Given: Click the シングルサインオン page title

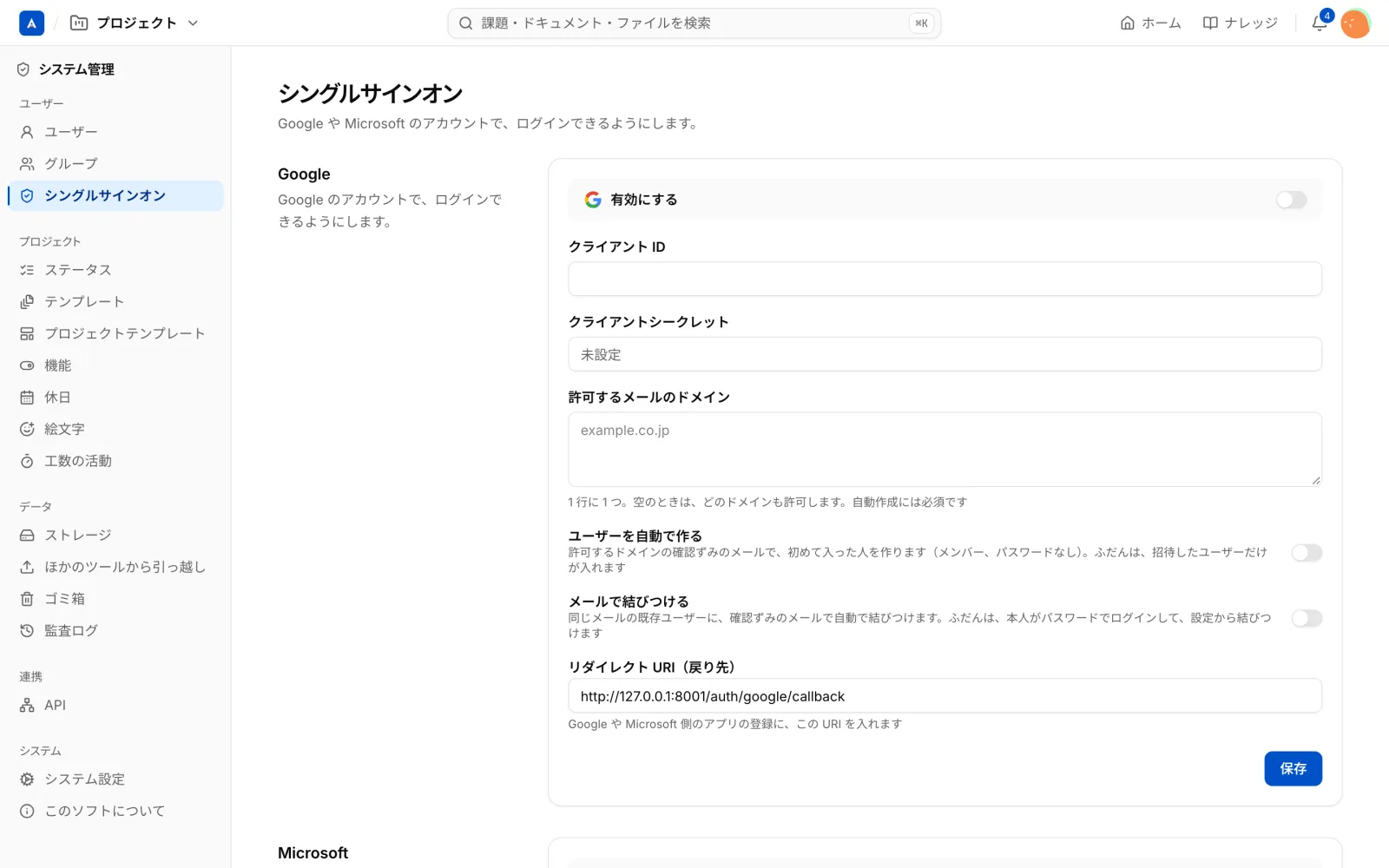Looking at the screenshot, I should [x=371, y=94].
